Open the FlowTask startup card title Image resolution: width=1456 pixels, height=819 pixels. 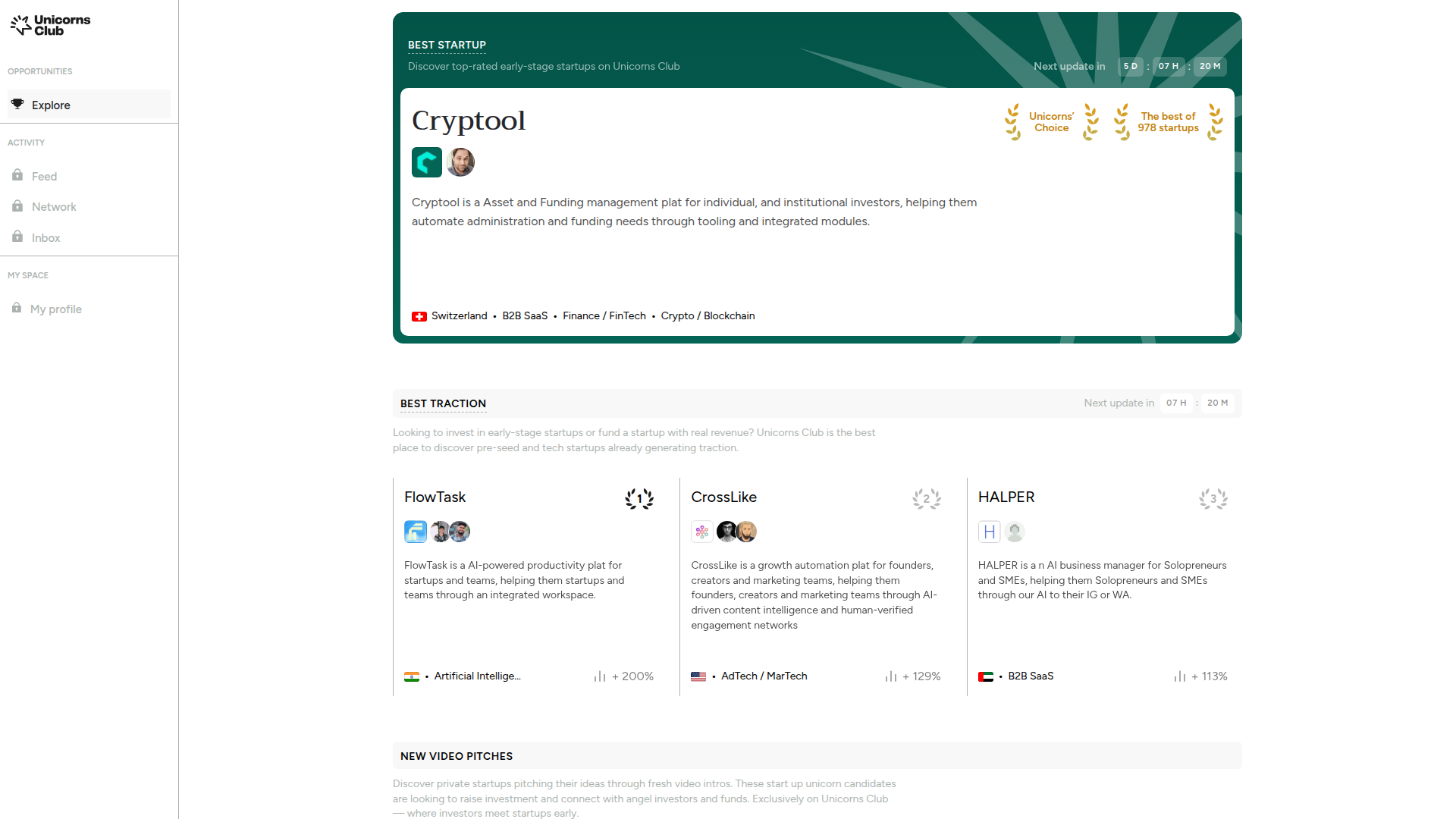(x=435, y=497)
